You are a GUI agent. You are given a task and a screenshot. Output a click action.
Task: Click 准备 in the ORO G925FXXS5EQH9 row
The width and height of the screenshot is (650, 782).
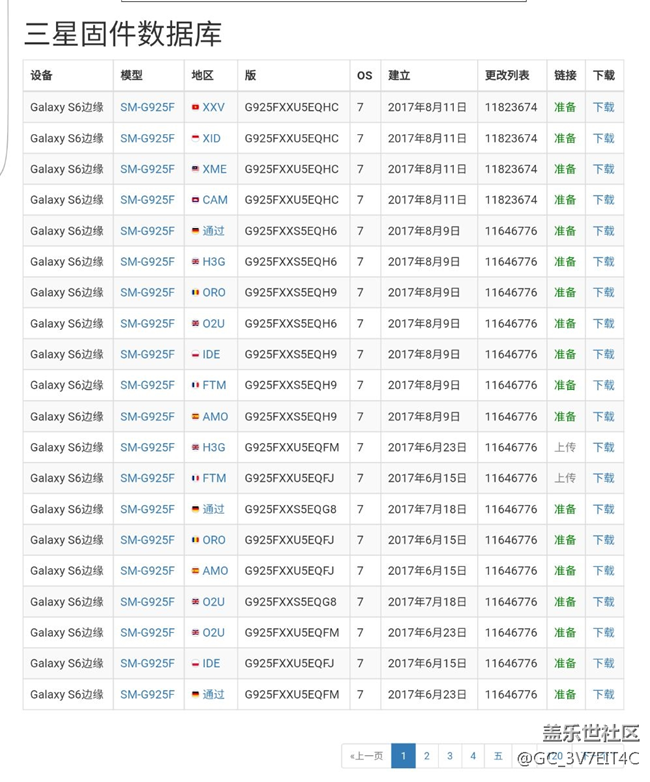coord(565,293)
